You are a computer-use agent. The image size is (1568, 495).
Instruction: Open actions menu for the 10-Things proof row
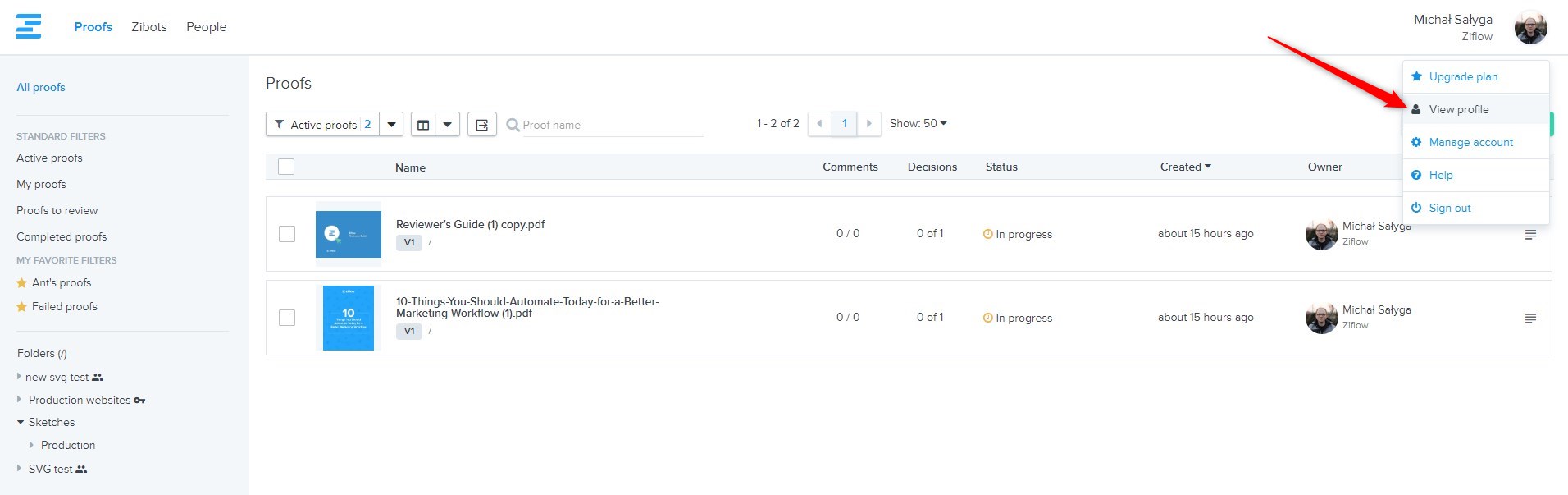pyautogui.click(x=1530, y=319)
